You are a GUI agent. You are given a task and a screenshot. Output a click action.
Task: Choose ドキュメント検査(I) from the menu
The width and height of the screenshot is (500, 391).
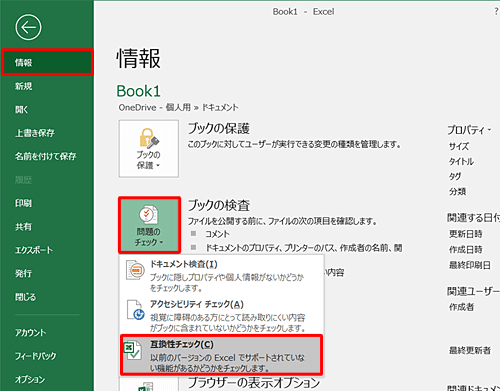pos(222,275)
